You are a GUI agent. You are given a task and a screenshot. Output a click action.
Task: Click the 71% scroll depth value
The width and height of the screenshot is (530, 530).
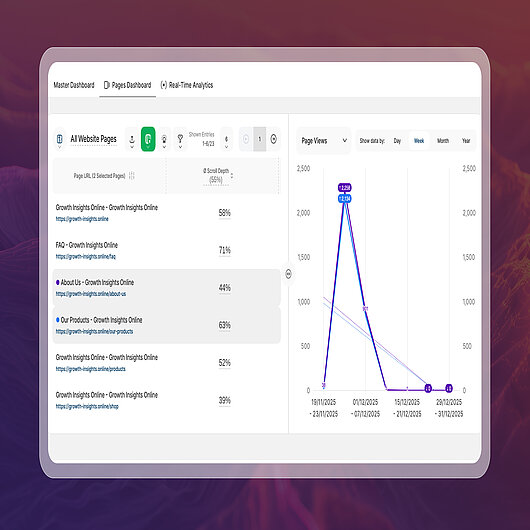click(224, 250)
